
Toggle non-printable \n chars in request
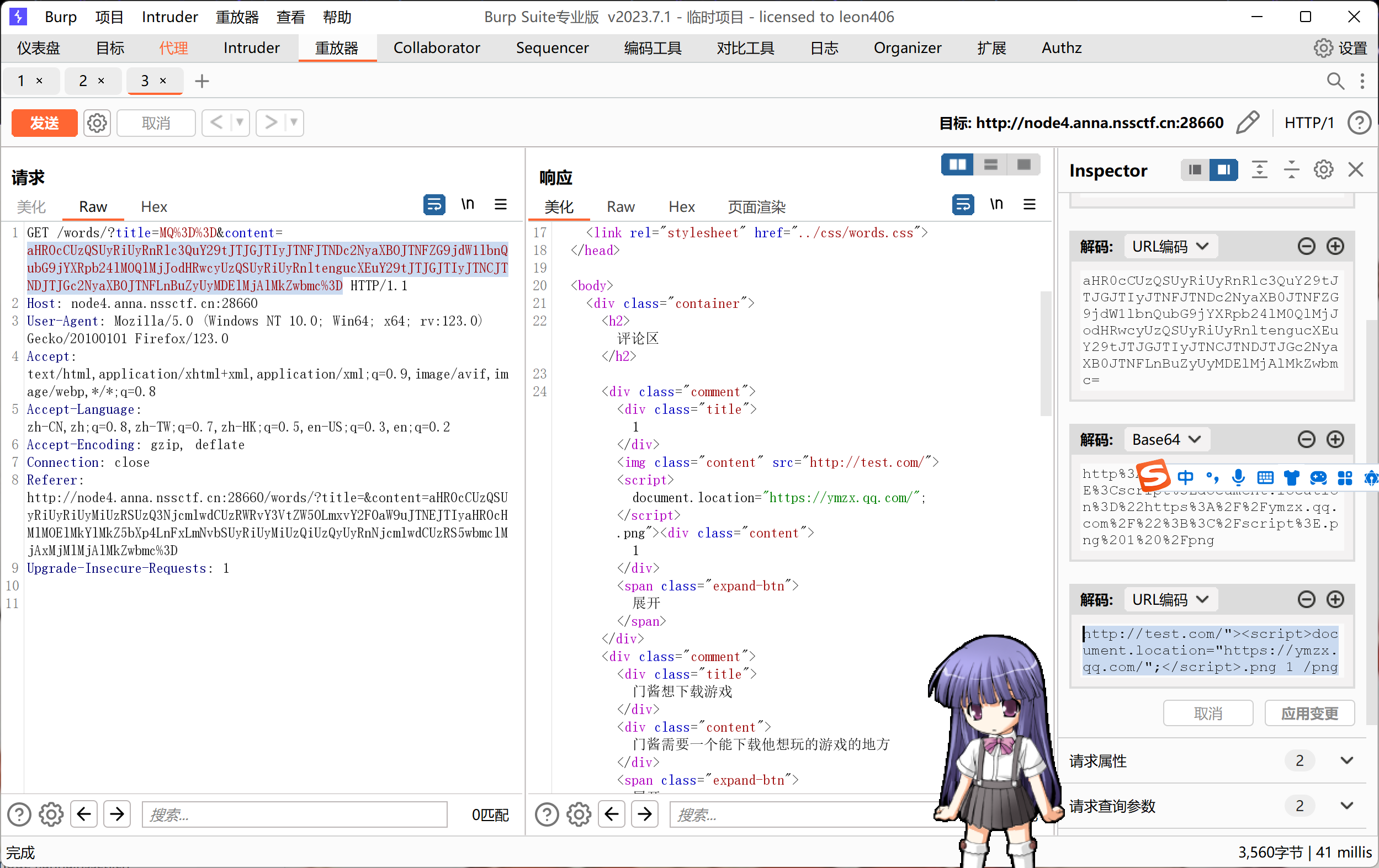click(468, 204)
